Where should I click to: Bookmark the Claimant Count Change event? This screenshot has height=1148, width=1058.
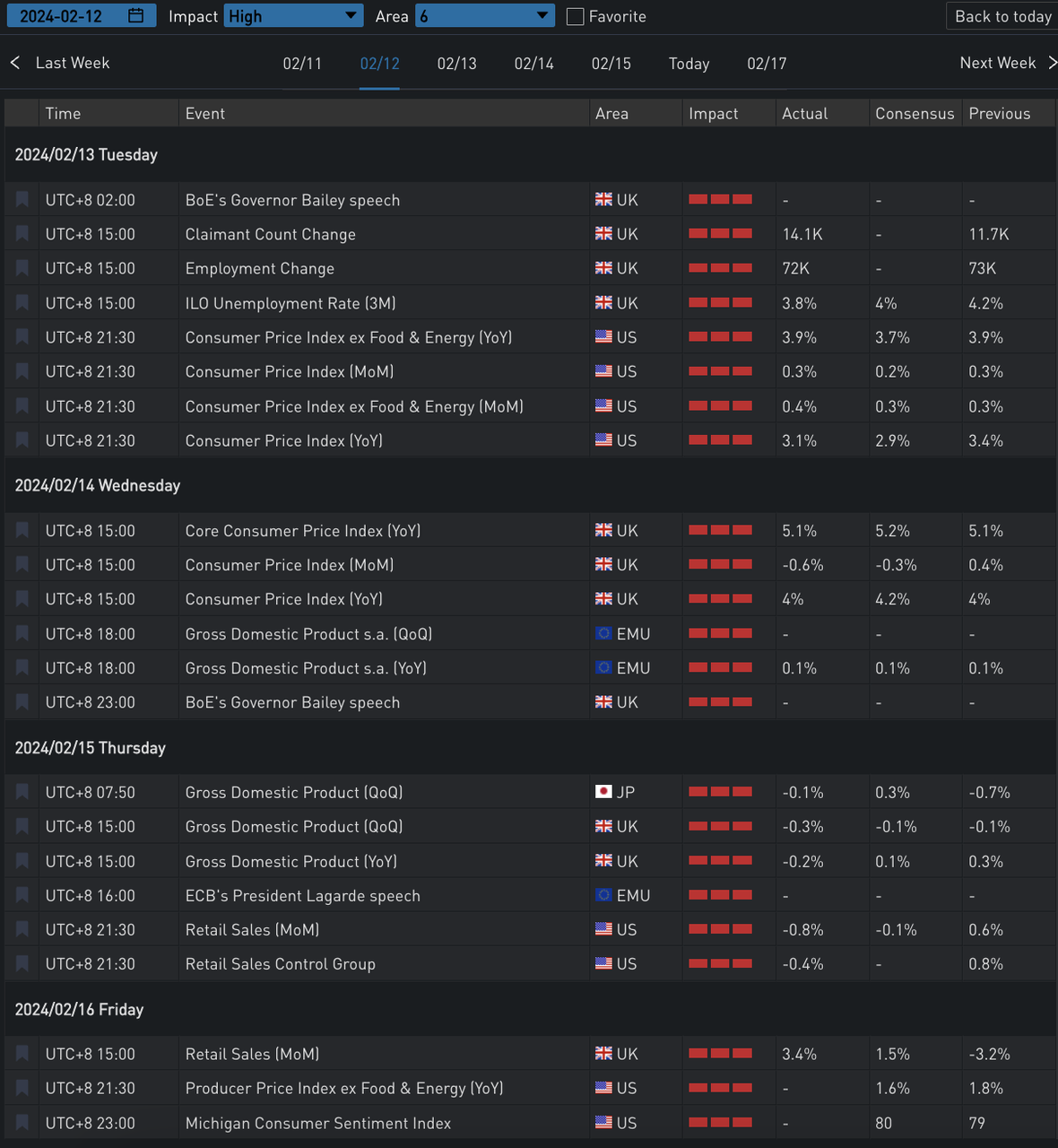pos(22,234)
